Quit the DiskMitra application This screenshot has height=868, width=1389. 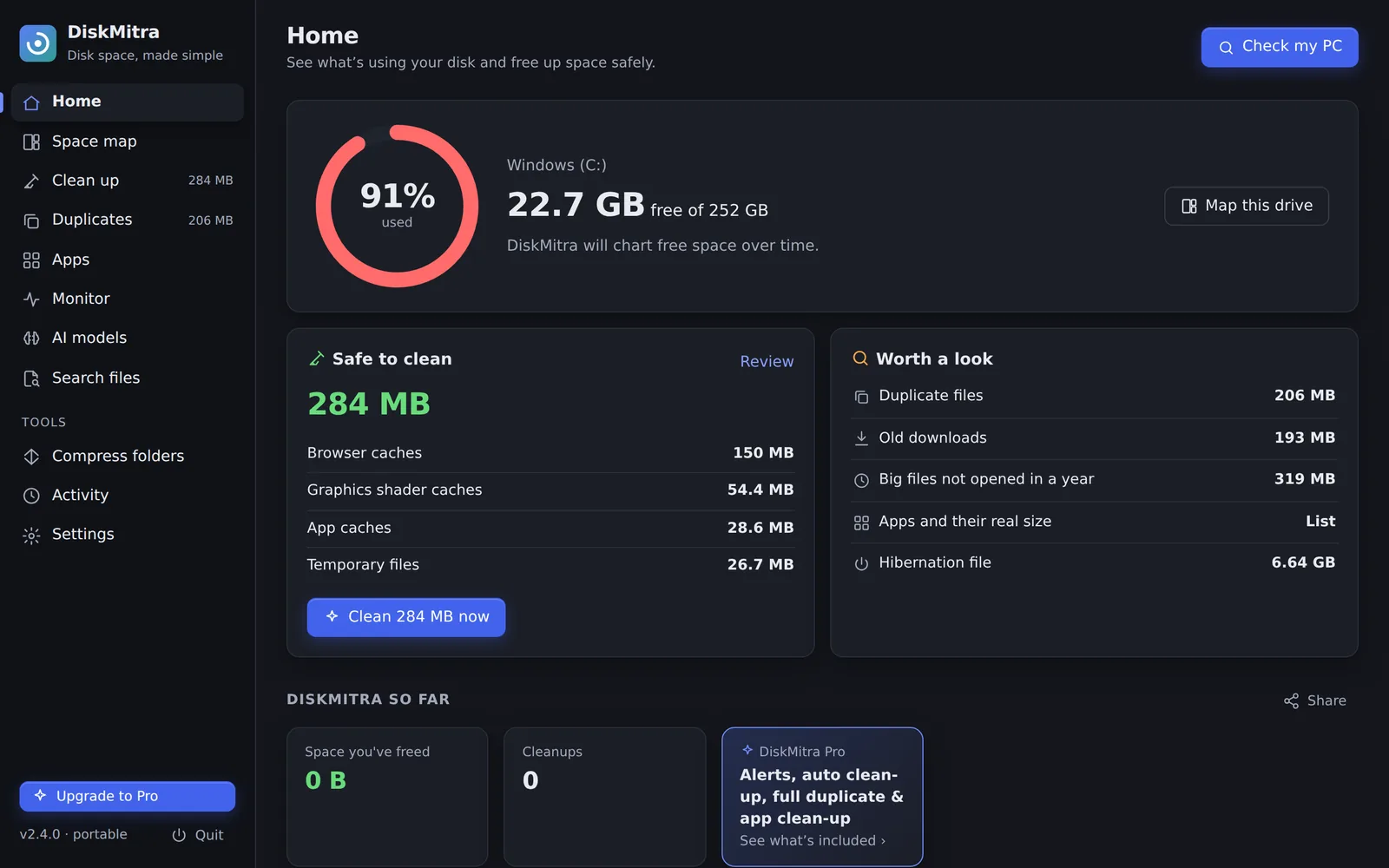coord(198,835)
